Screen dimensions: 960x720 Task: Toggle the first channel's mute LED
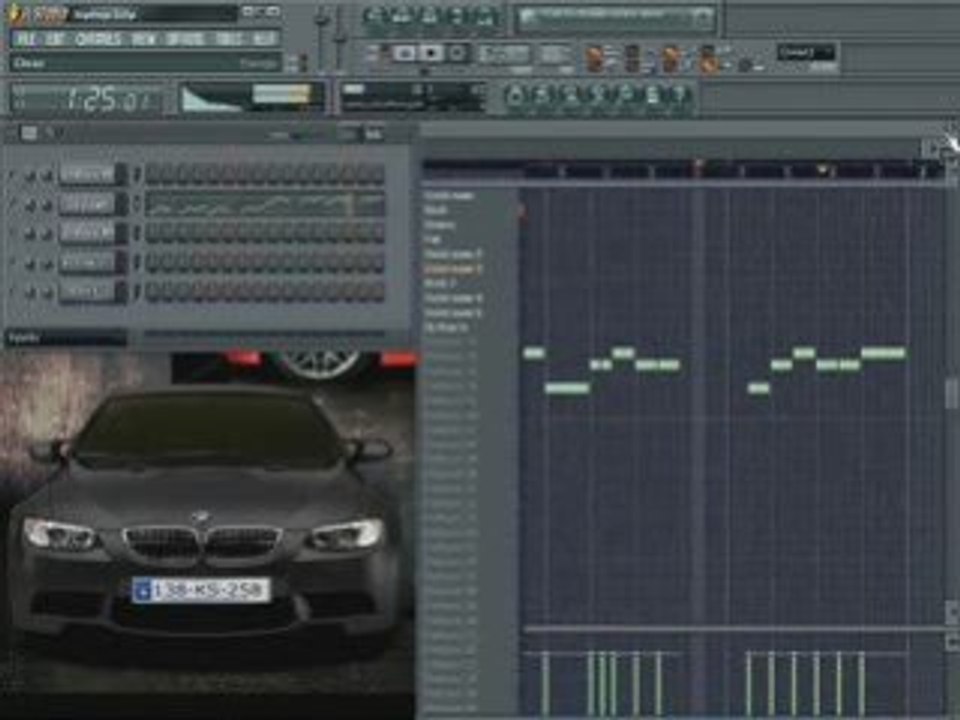click(12, 175)
